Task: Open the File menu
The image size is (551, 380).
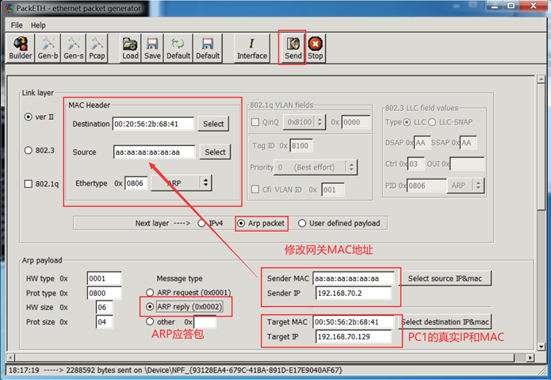Action: coord(17,25)
